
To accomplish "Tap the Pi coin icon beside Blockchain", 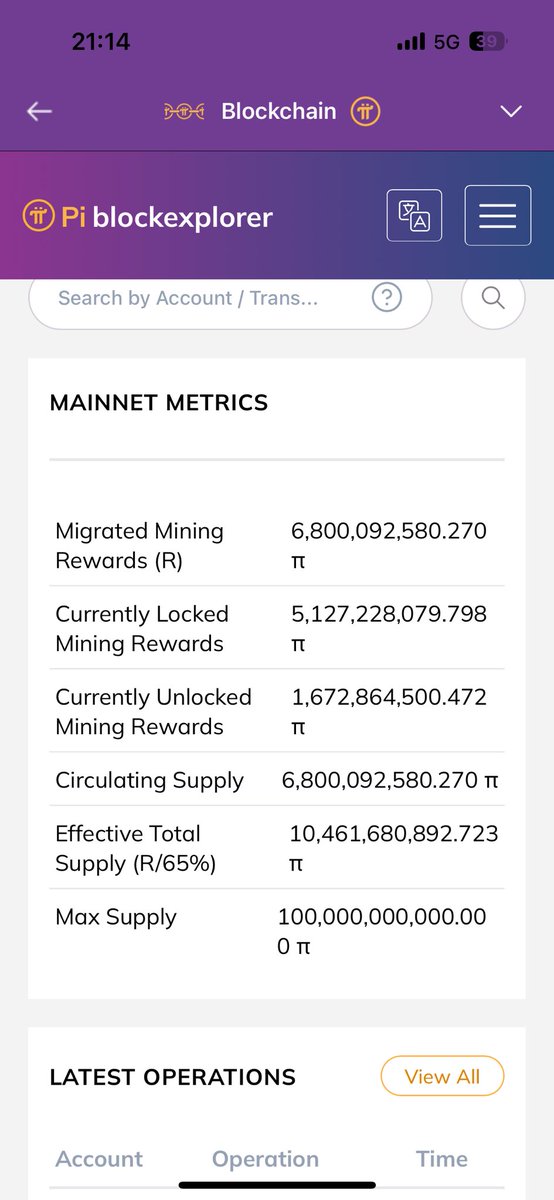I will click(365, 111).
